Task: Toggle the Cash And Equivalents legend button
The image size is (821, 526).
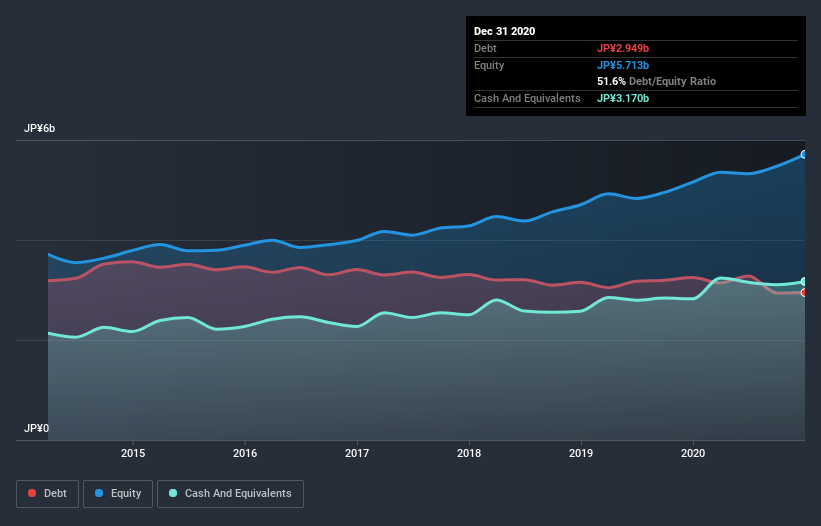Action: 230,494
